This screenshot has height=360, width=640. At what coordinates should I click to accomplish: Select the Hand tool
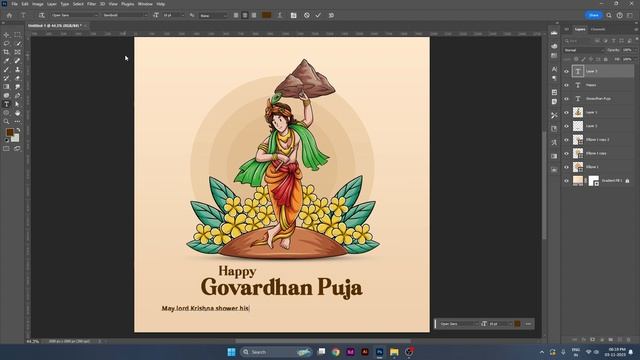[17, 113]
